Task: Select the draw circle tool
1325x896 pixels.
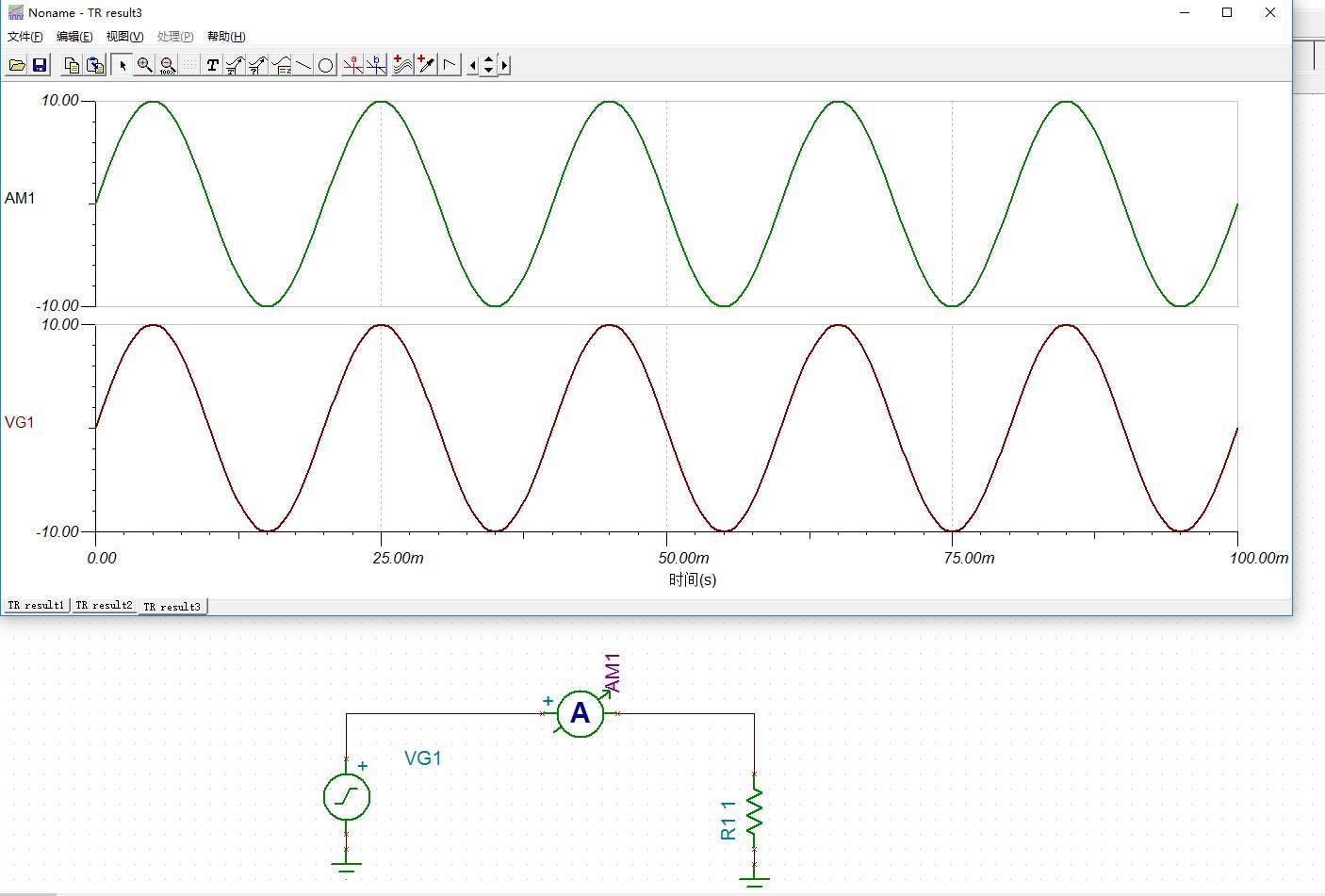Action: [325, 65]
